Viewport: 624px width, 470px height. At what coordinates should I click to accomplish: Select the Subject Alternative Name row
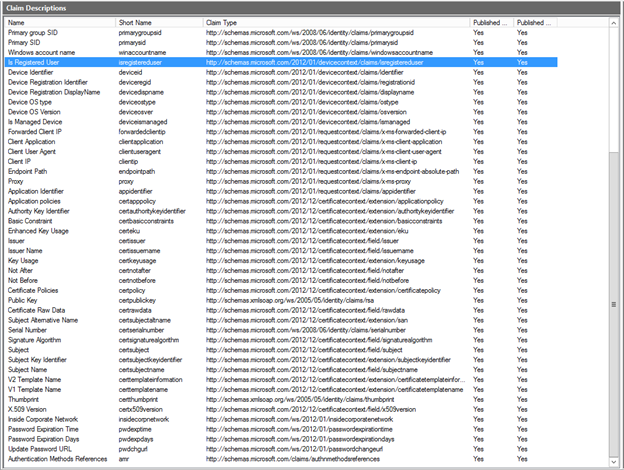point(281,320)
